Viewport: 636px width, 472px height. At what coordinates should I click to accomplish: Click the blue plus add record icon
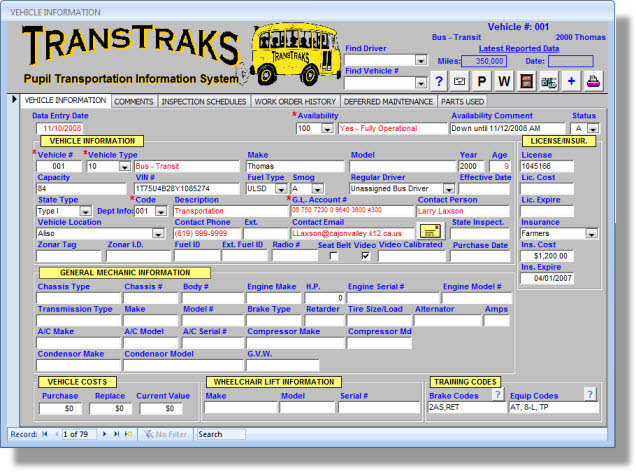click(x=571, y=82)
